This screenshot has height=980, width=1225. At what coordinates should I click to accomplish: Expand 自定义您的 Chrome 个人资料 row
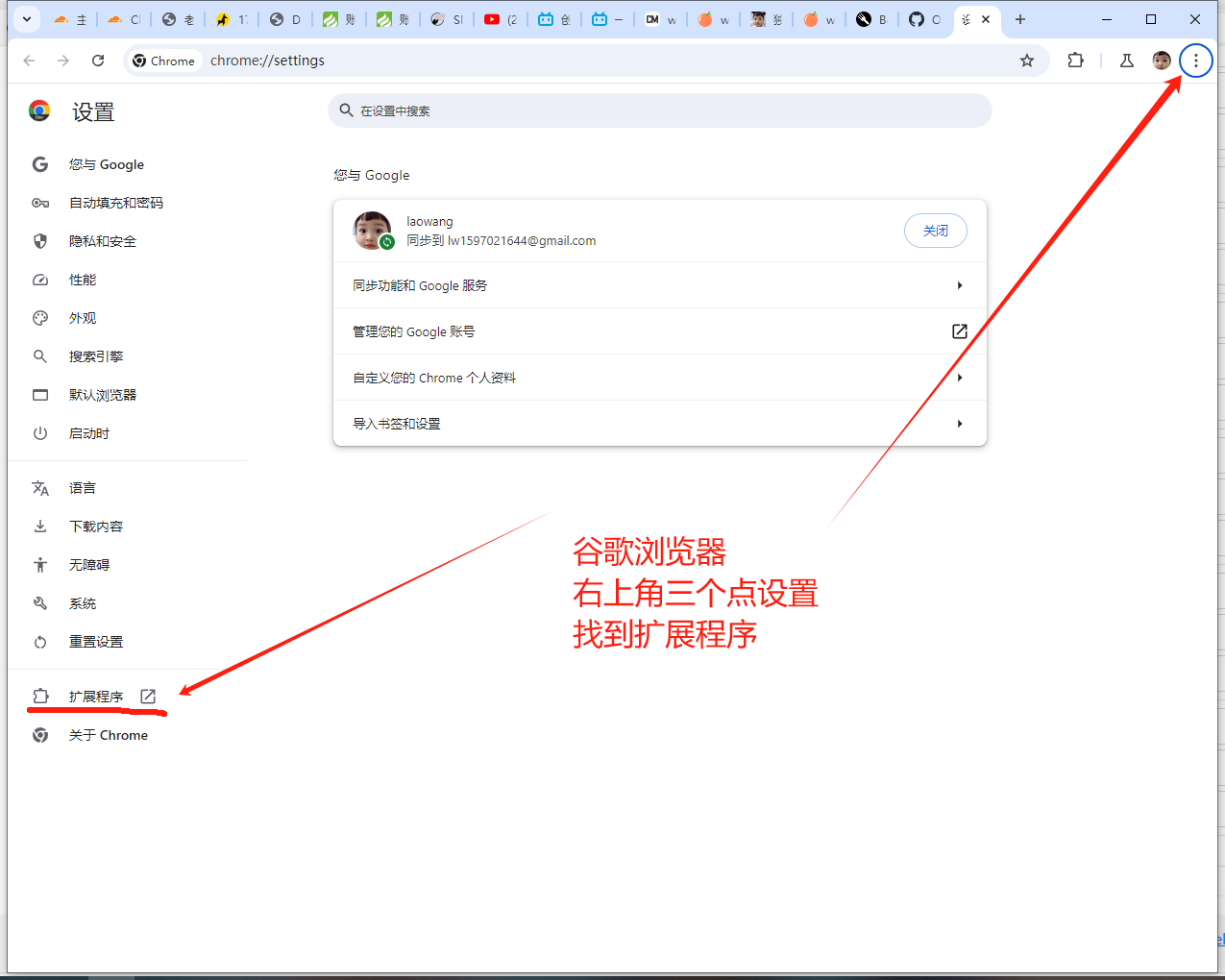tap(659, 378)
